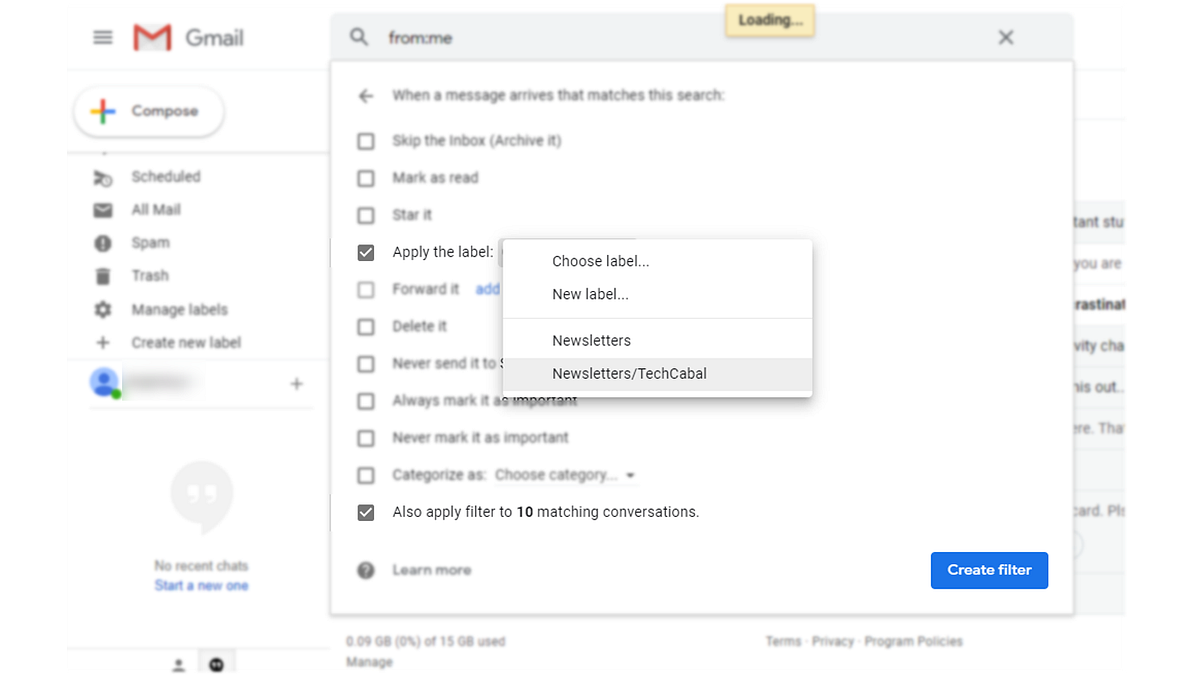Open the Spam folder icon
The height and width of the screenshot is (675, 1200).
click(102, 242)
